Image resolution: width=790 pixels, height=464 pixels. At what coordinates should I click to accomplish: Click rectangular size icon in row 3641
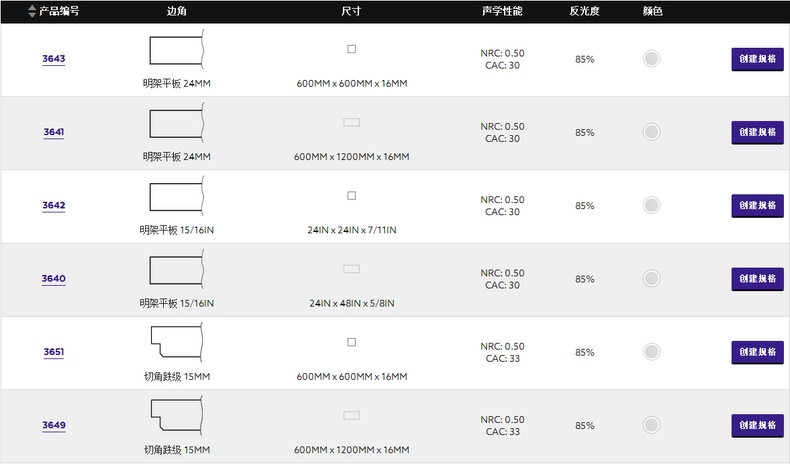point(351,122)
